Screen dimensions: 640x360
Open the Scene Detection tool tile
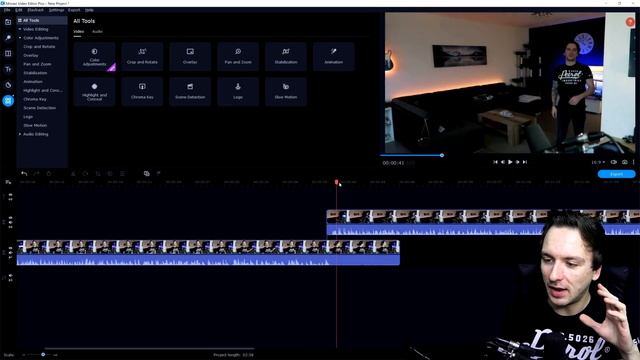(190, 92)
